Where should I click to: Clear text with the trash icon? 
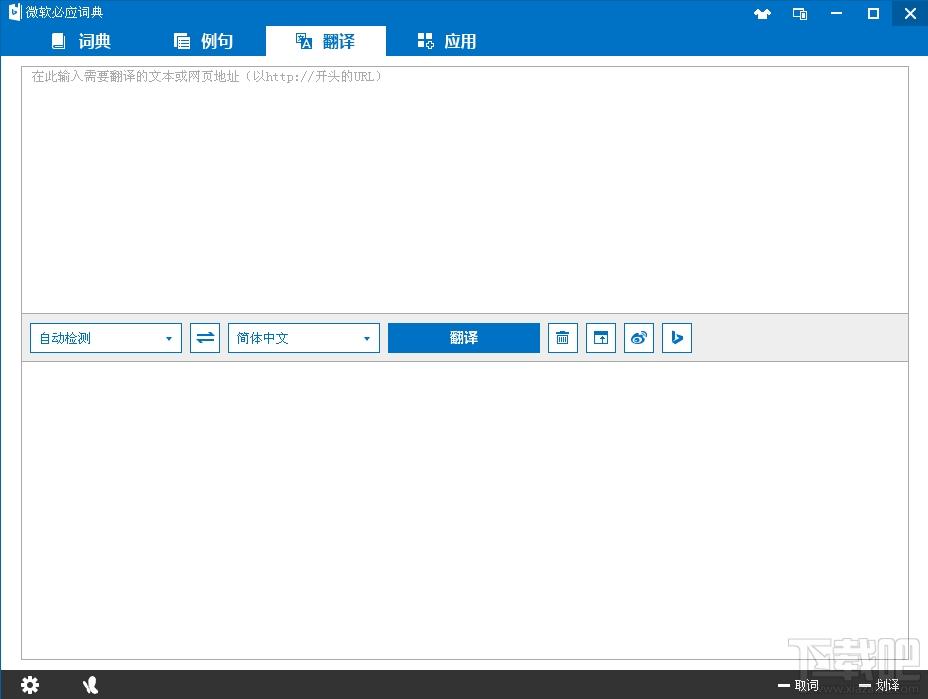coord(563,338)
